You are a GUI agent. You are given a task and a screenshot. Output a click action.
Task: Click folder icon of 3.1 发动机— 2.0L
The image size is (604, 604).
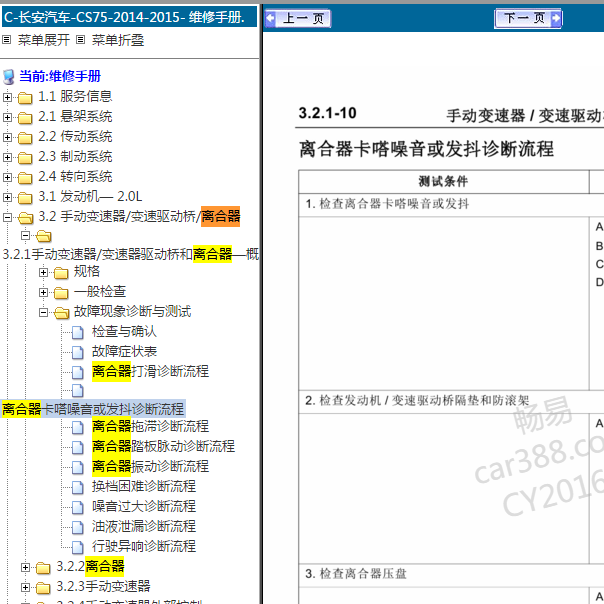coord(25,198)
